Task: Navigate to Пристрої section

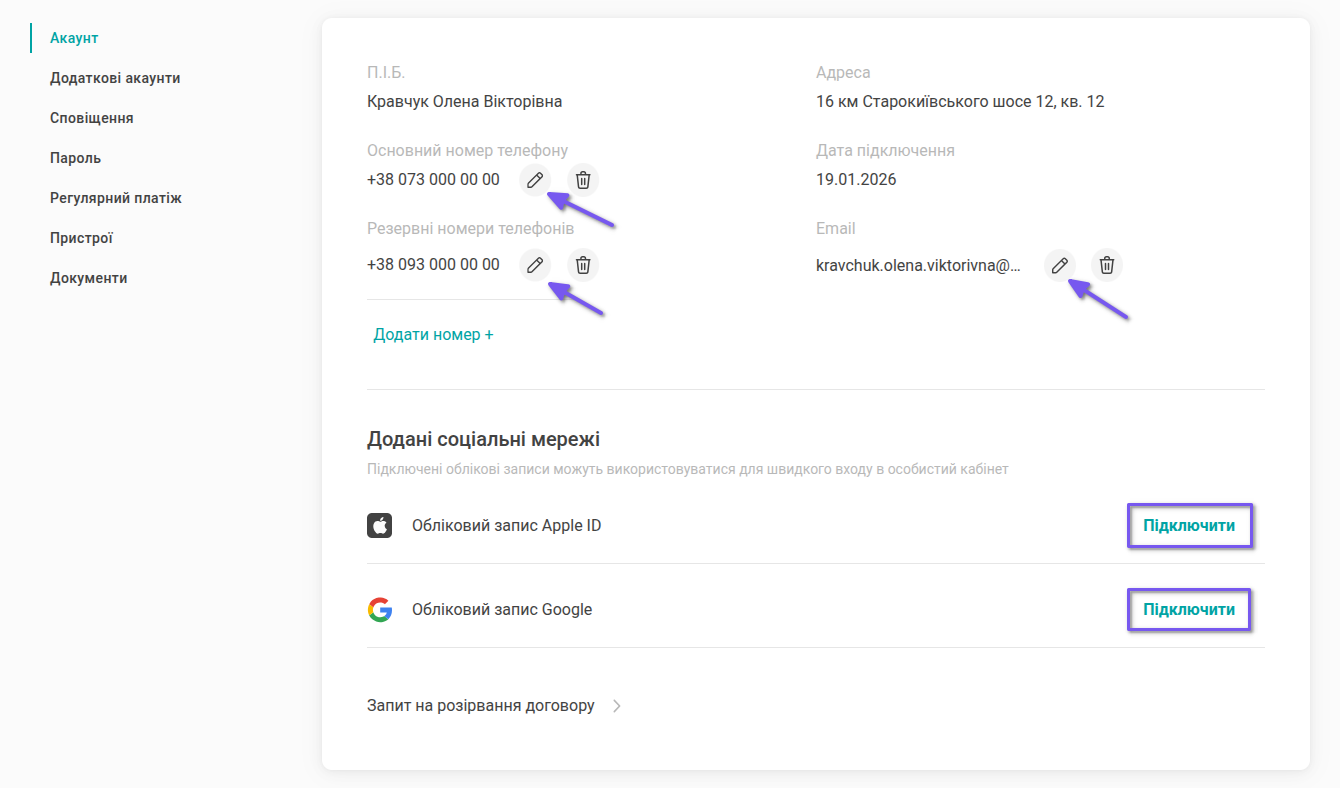Action: coord(81,238)
